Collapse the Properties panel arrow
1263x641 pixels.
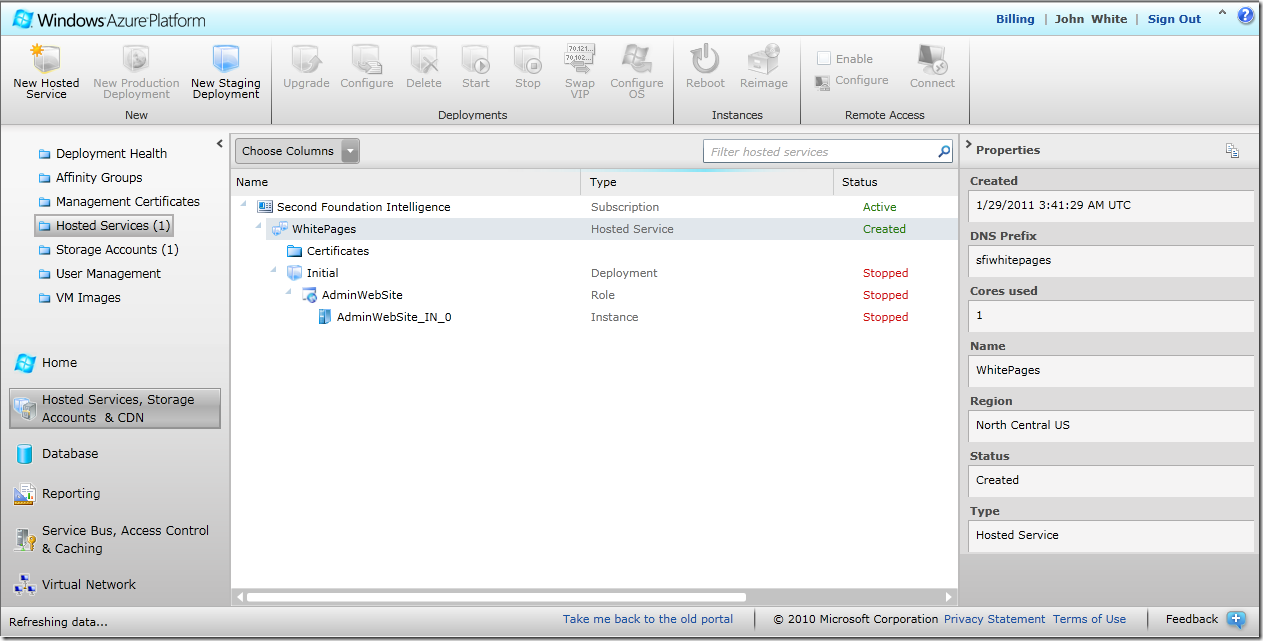[968, 146]
